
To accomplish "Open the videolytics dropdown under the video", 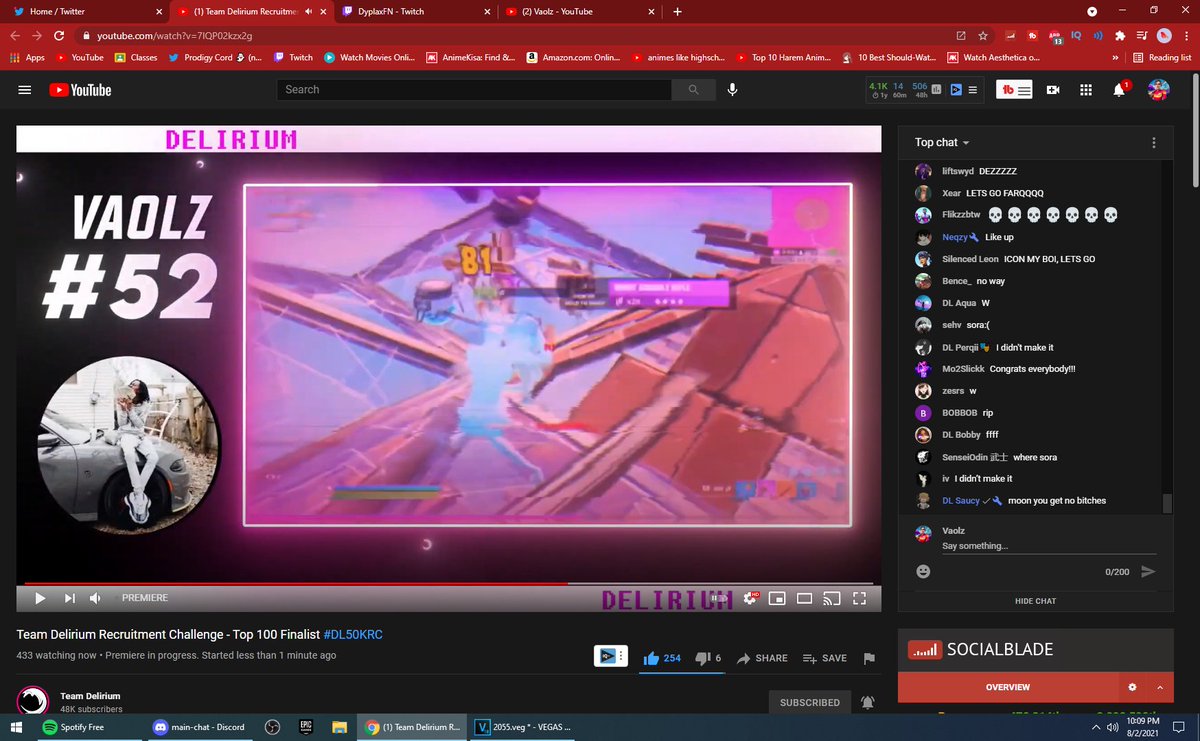I will pos(610,656).
